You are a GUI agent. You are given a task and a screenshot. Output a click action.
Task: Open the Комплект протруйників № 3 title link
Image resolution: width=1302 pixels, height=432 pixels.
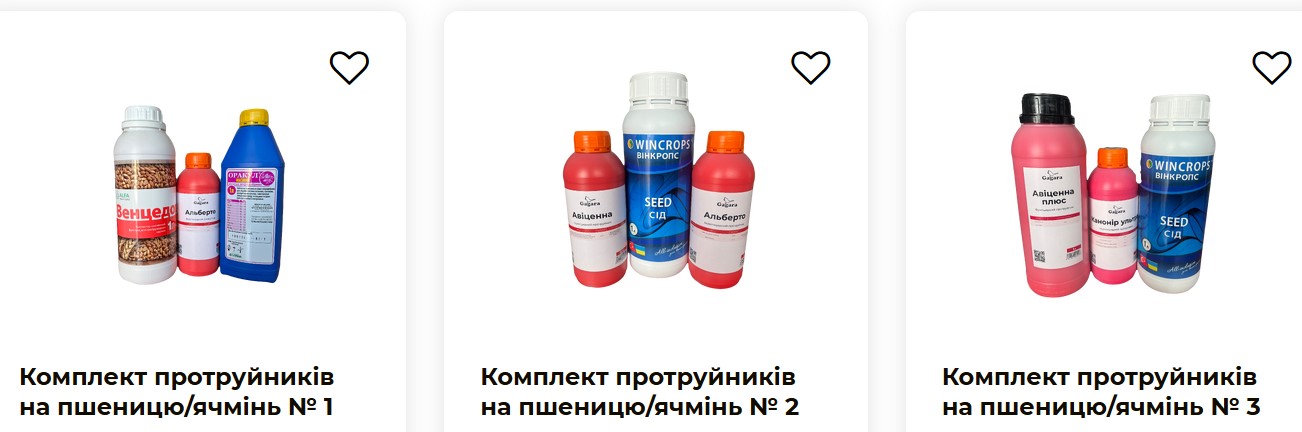coord(1101,392)
